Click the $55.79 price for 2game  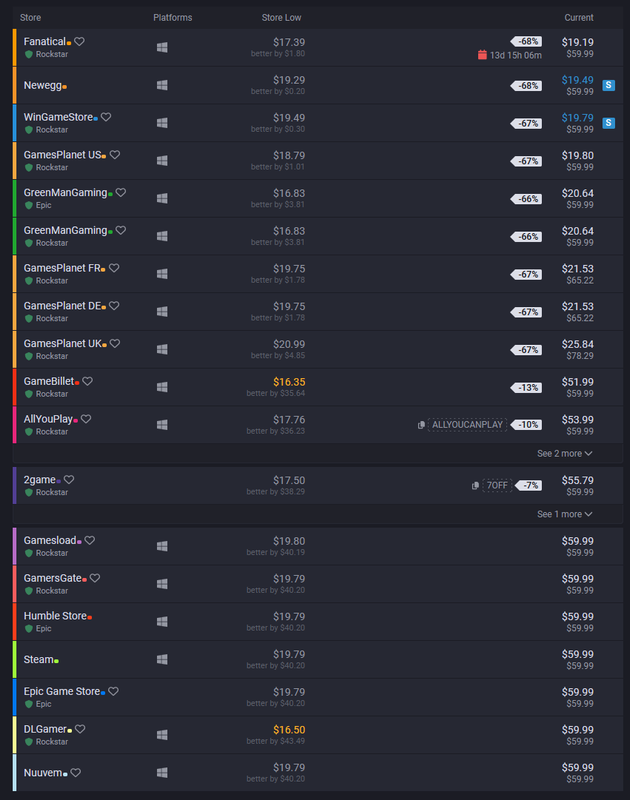pos(577,481)
